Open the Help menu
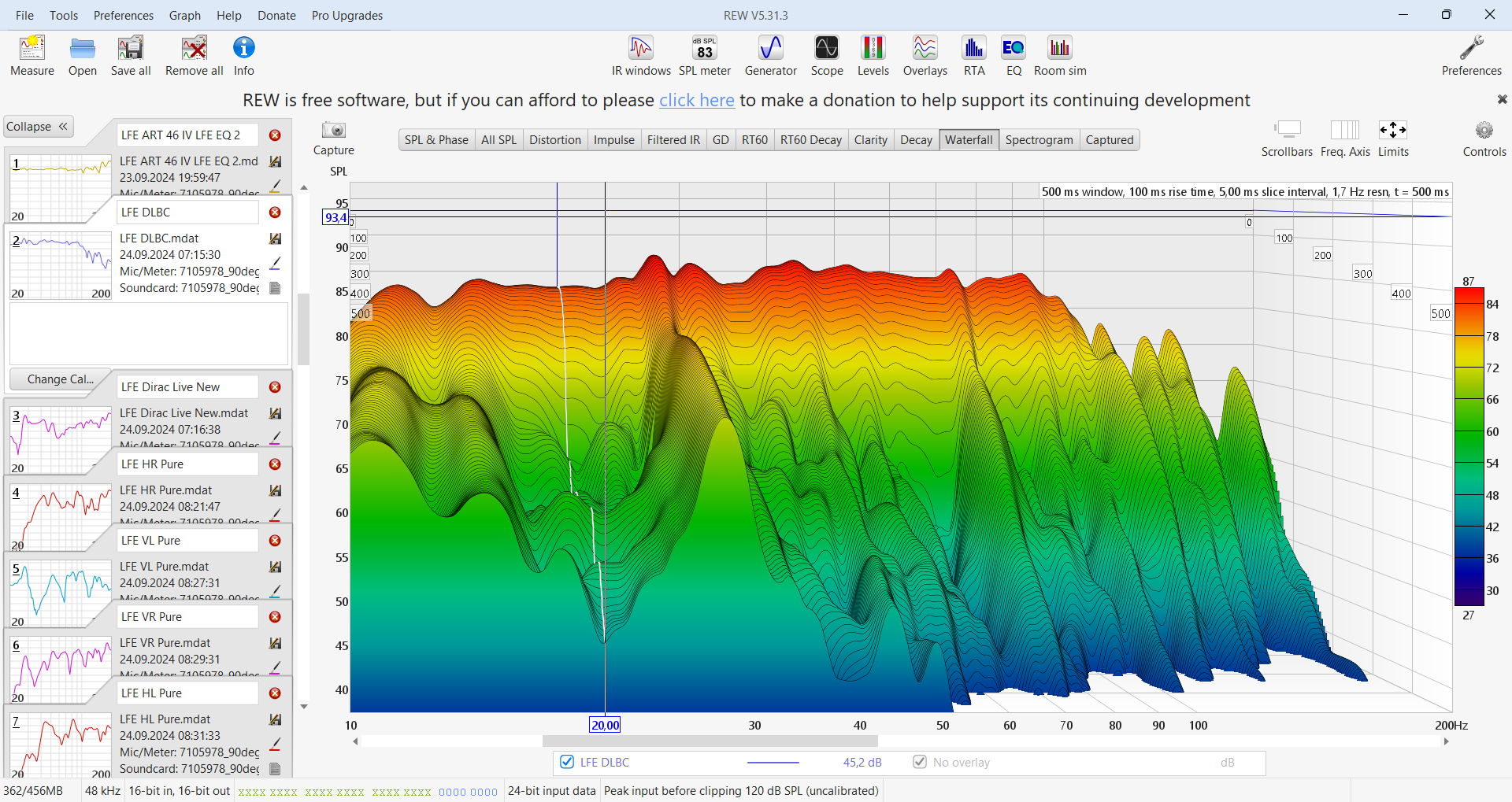The image size is (1512, 802). (x=229, y=15)
